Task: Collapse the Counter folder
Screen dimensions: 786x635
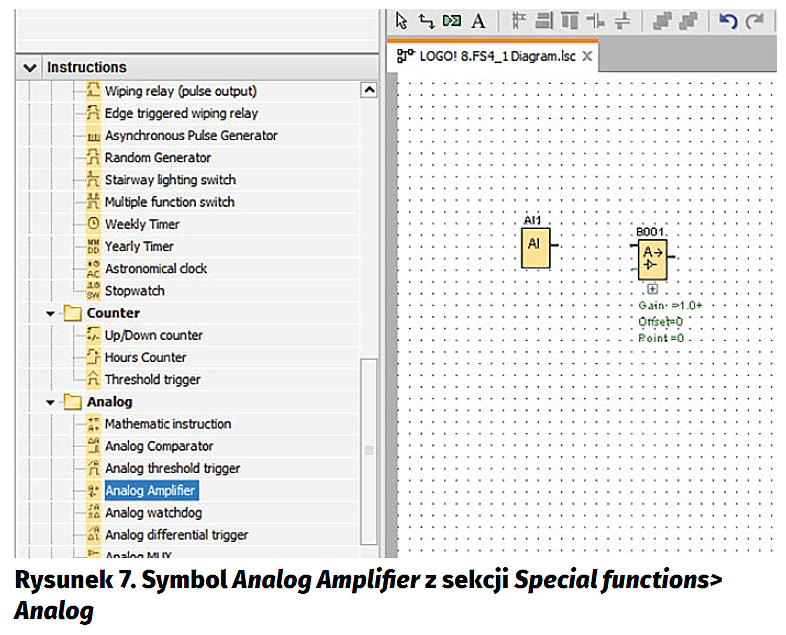Action: [50, 313]
